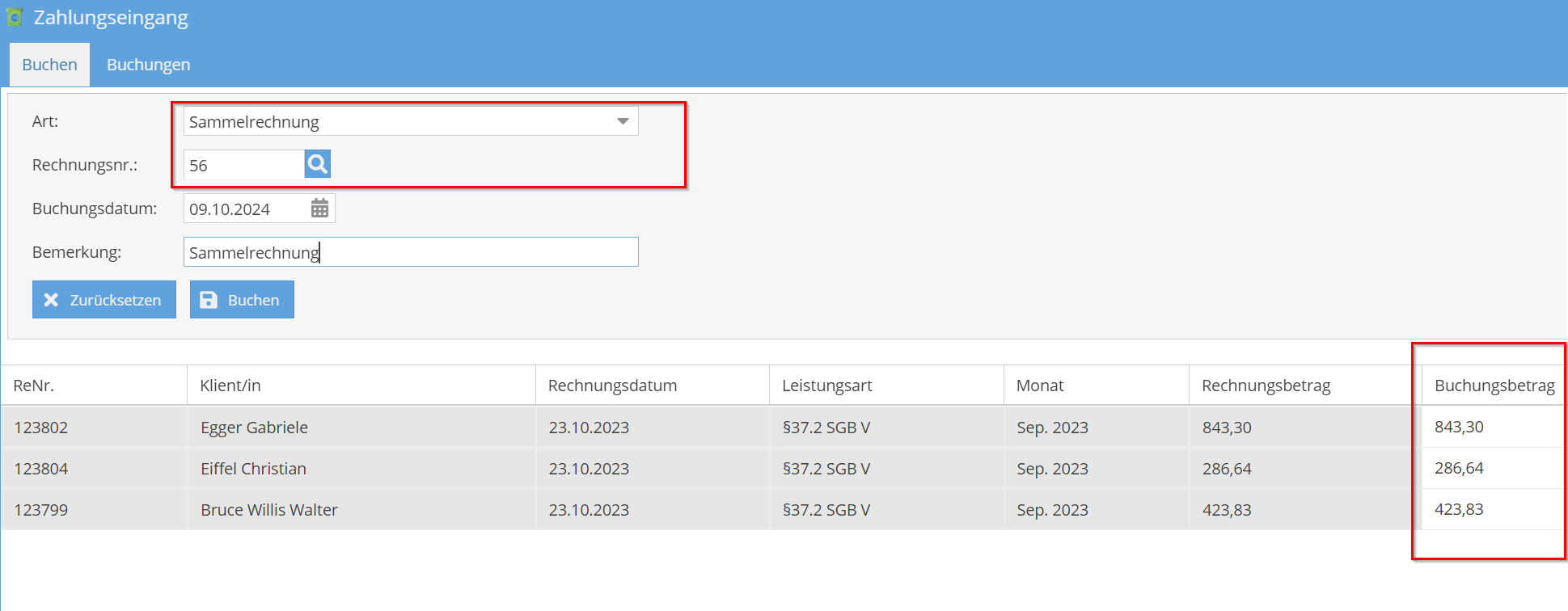Click the Rechnungsdatum column header
Screen dimensions: 1568x611
click(612, 386)
